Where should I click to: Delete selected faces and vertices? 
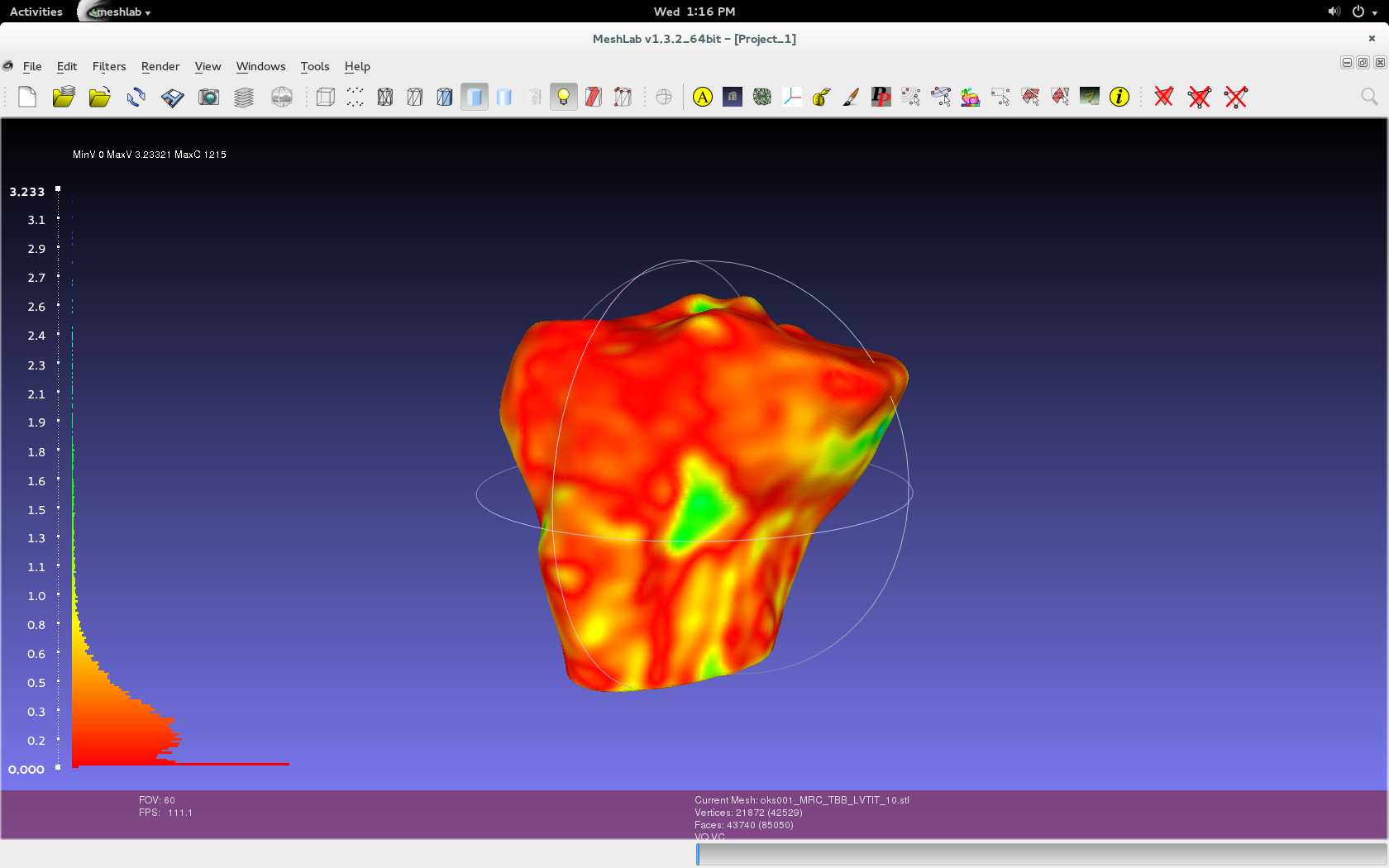click(1200, 97)
